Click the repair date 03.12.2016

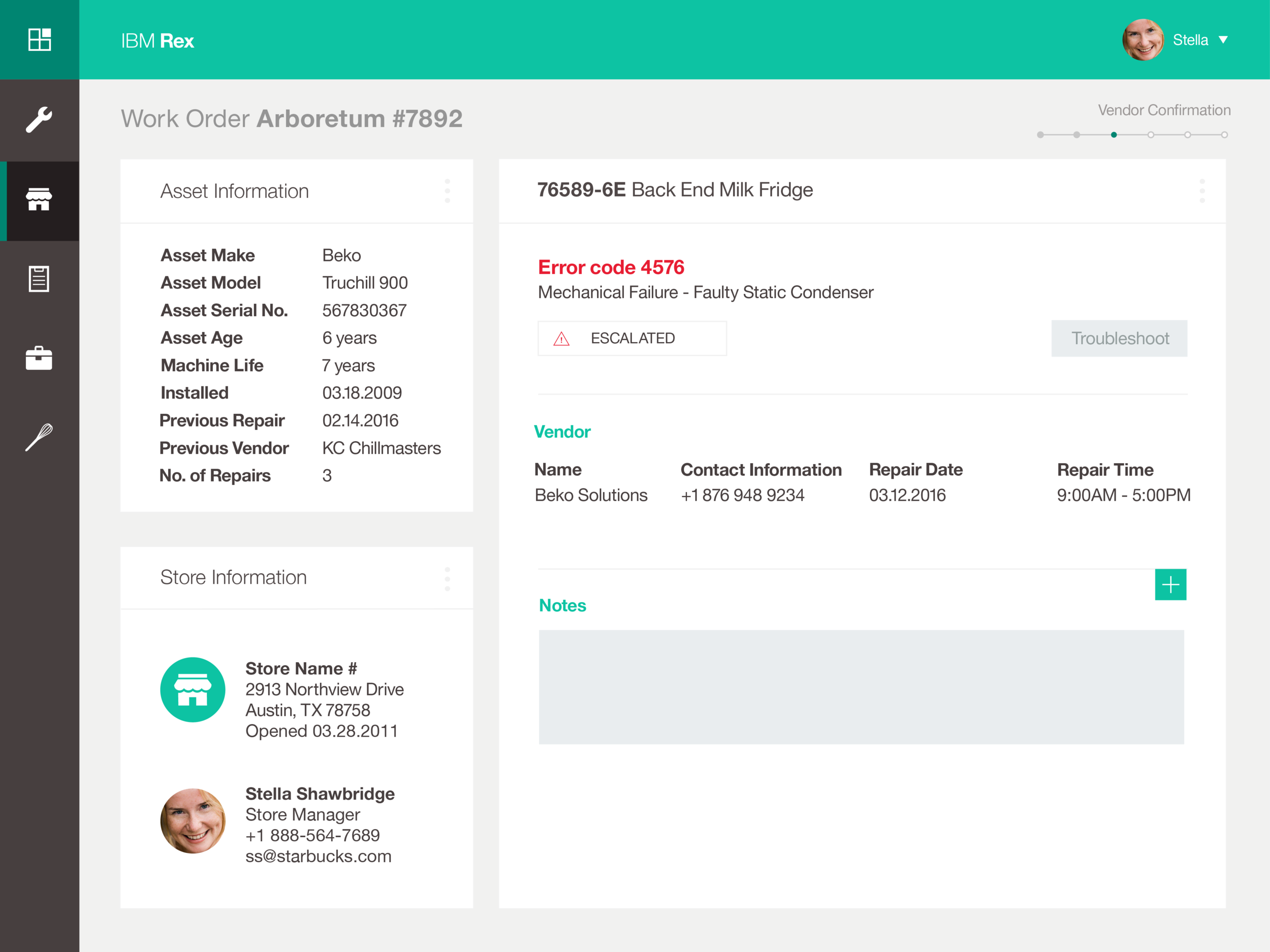pos(907,495)
